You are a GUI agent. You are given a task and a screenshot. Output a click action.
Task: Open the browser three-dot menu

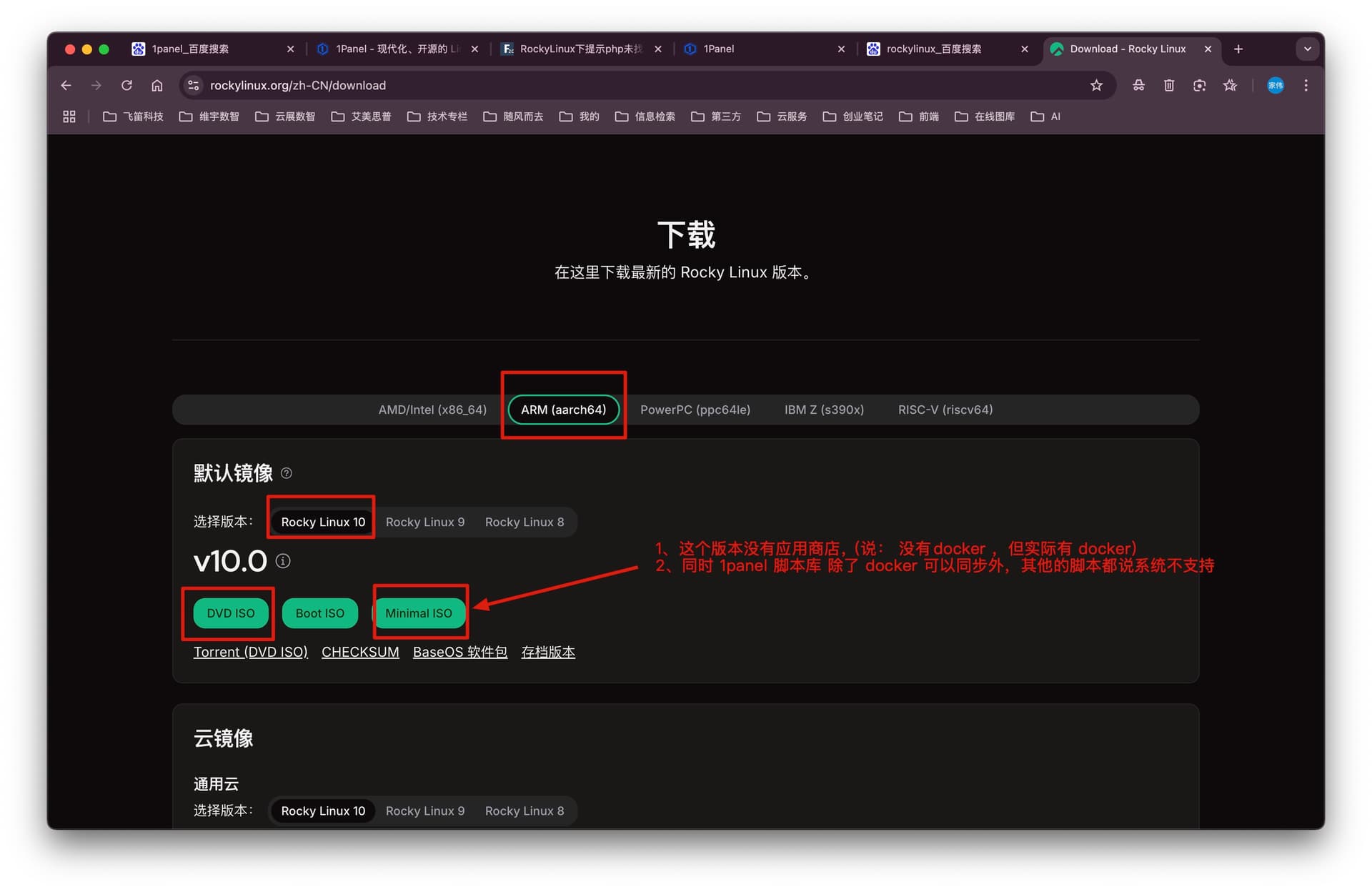(1306, 85)
